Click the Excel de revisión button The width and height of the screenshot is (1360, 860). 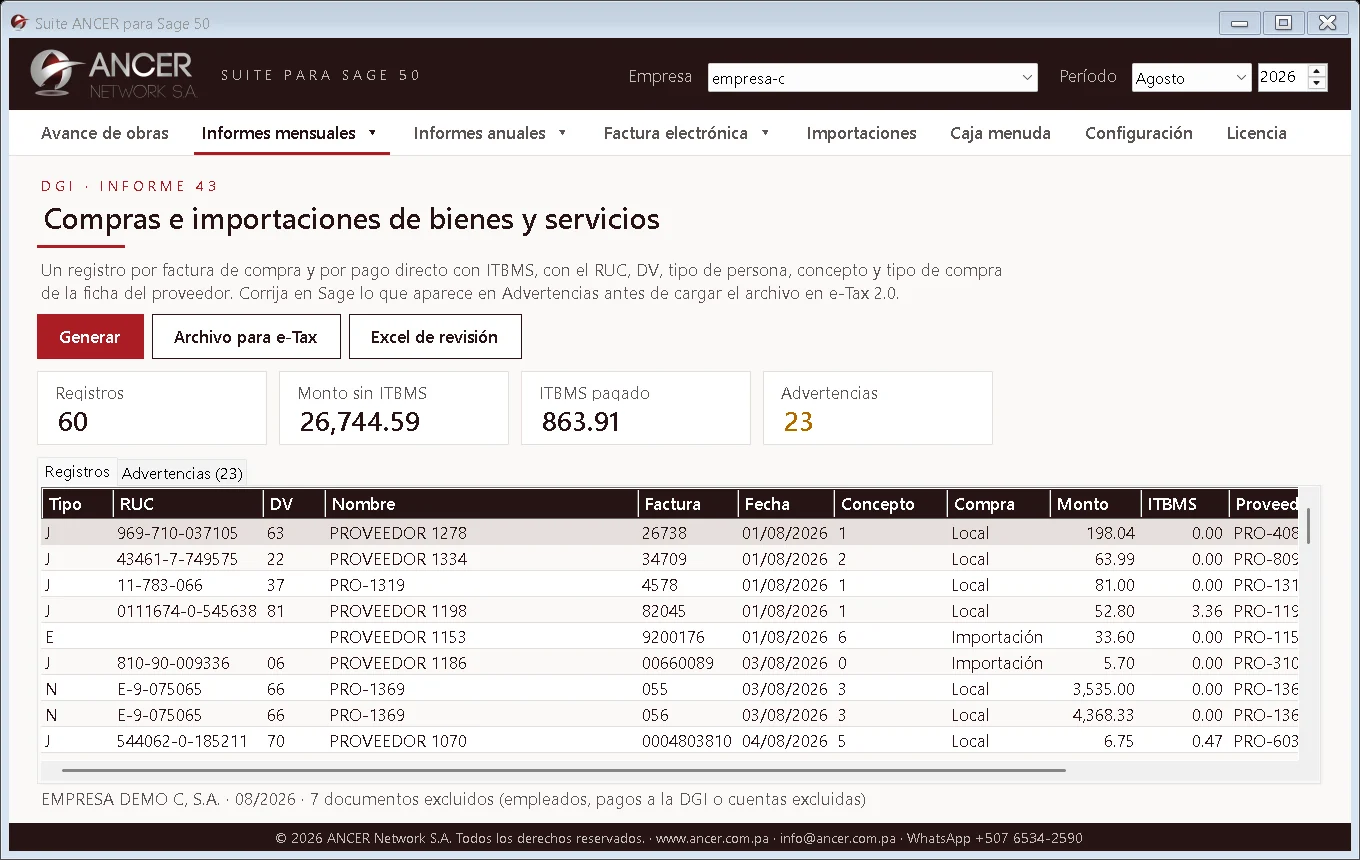[x=435, y=337]
